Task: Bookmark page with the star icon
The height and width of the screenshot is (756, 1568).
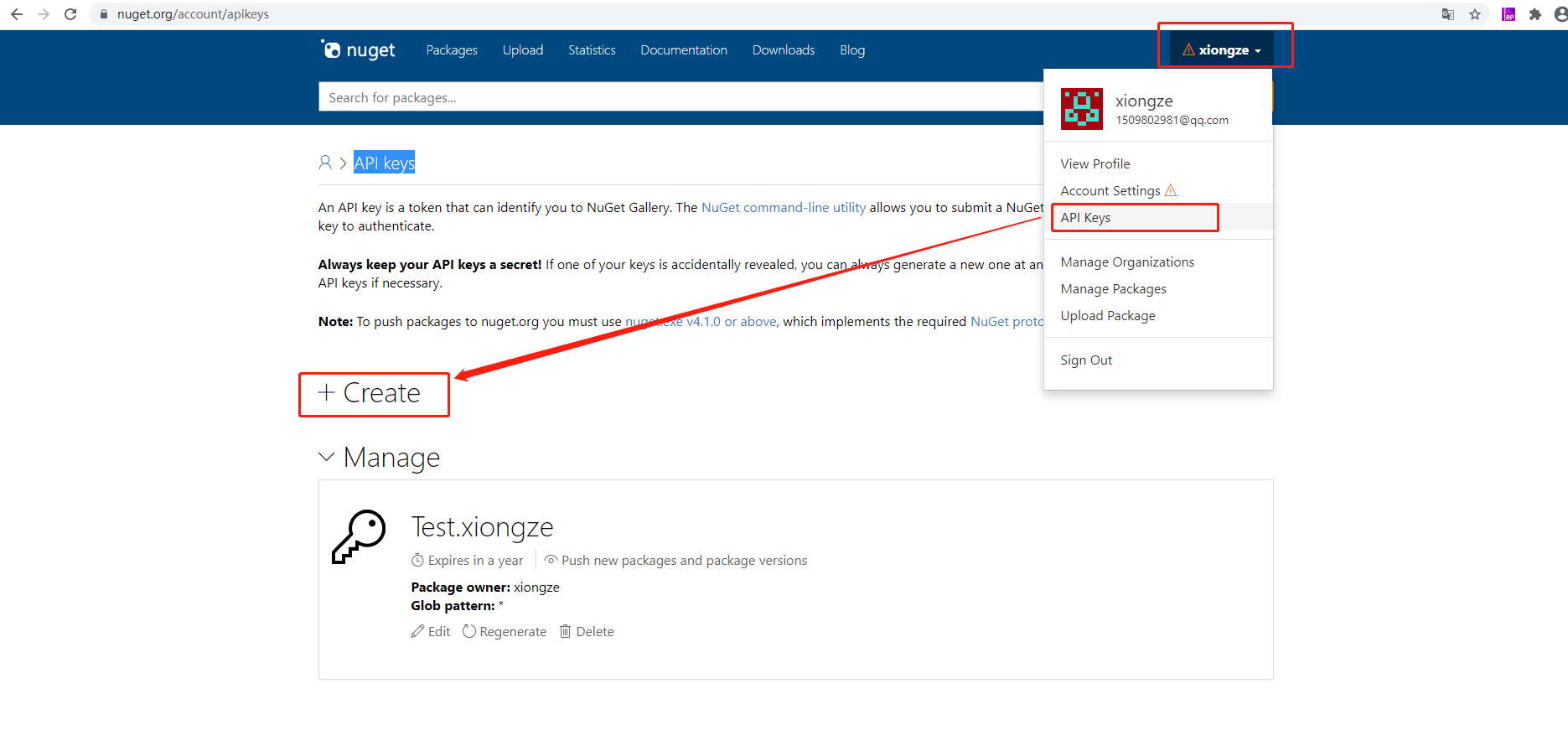Action: [x=1475, y=14]
